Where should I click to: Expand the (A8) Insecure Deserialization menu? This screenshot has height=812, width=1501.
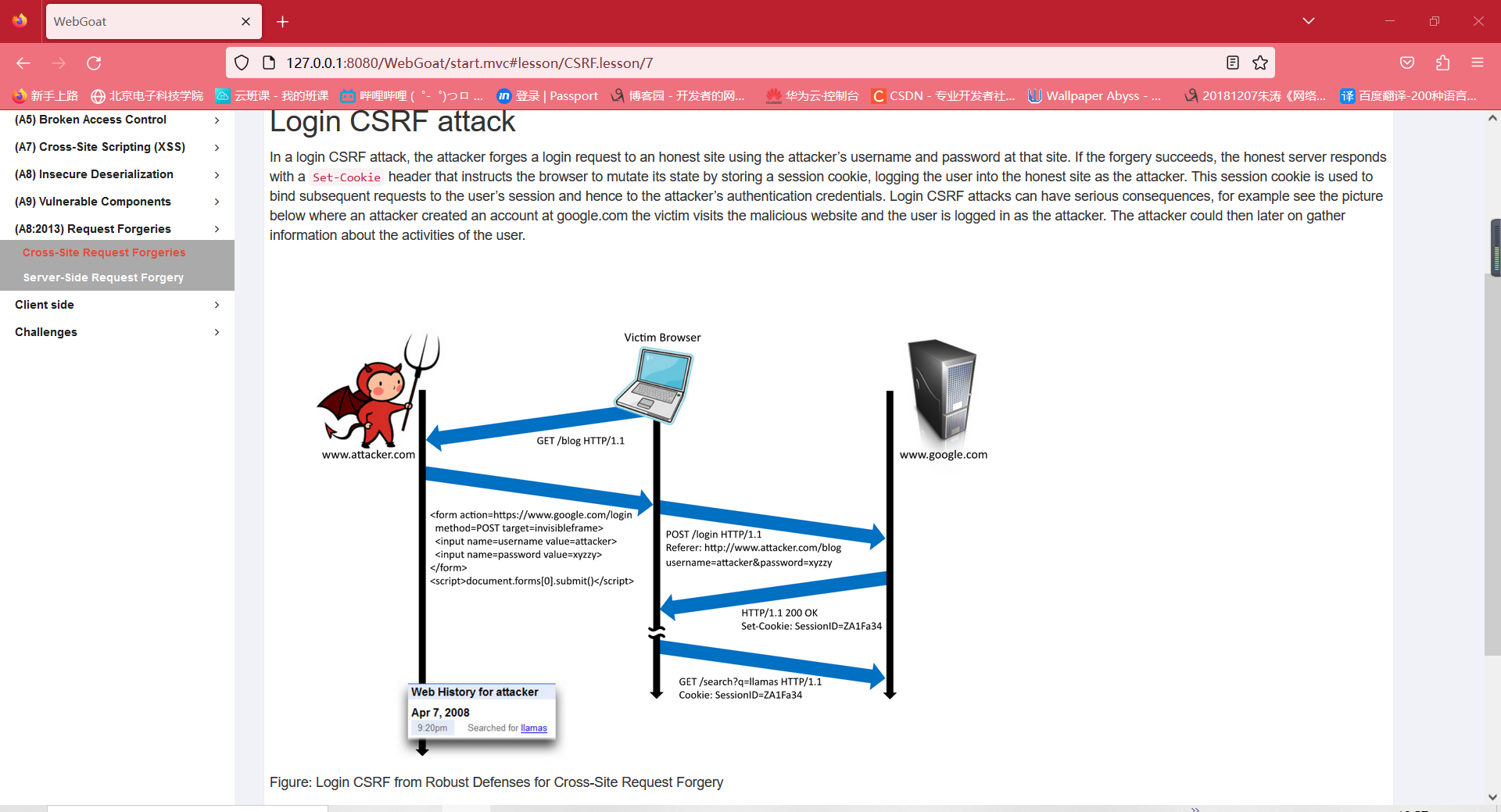(x=117, y=174)
